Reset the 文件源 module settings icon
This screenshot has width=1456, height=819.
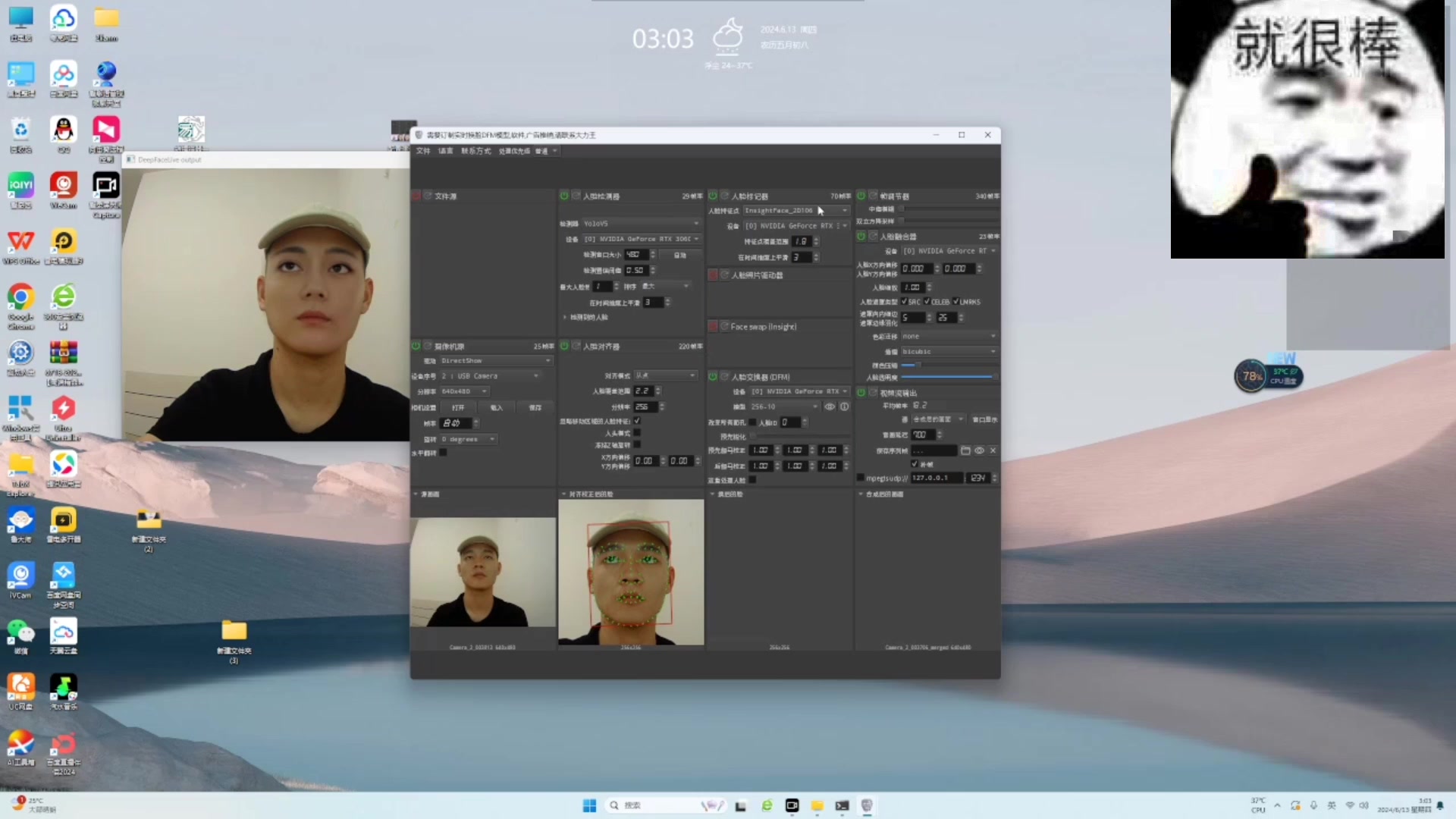[428, 196]
